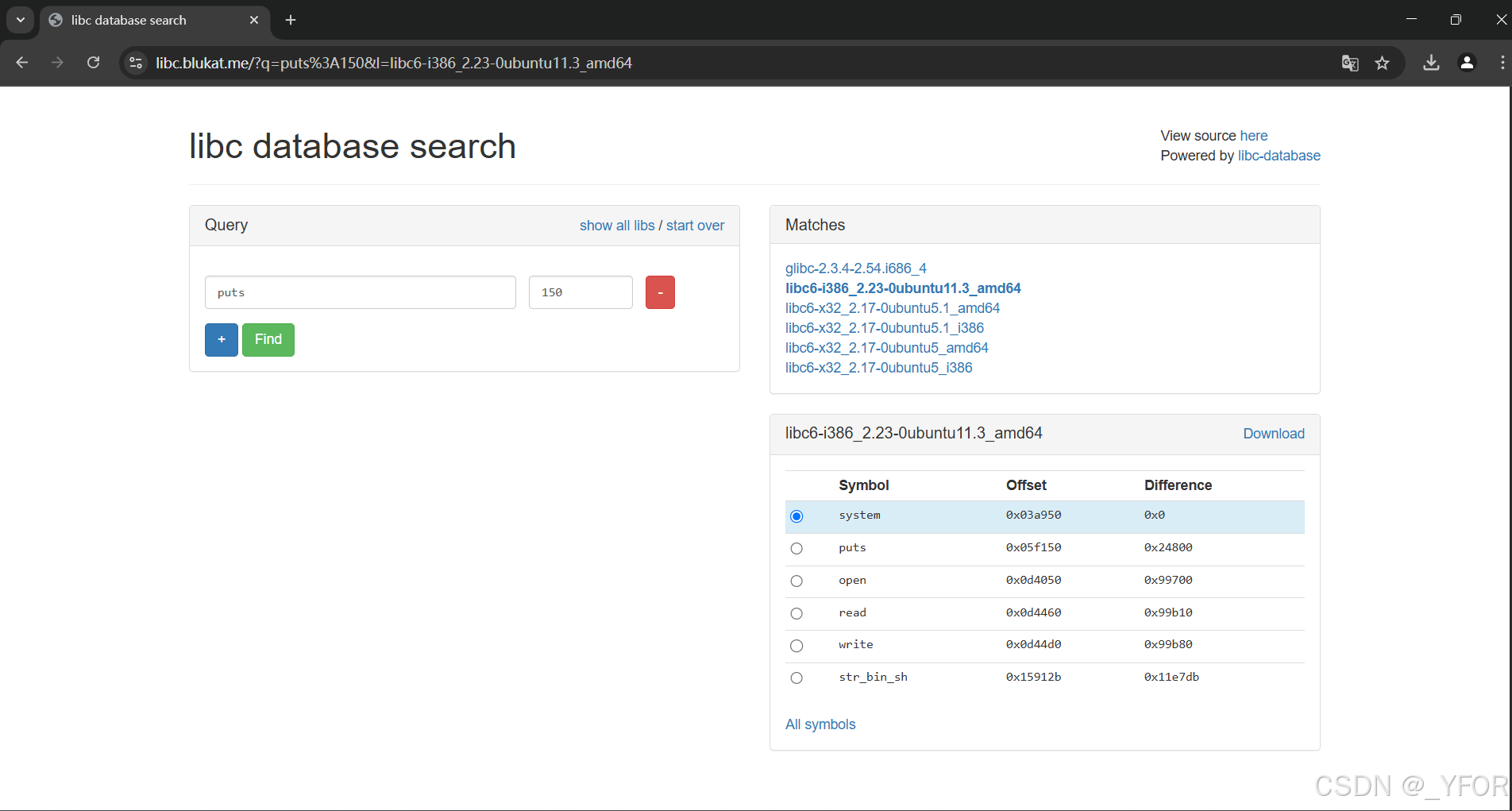Viewport: 1512px width, 811px height.
Task: Click the Find button
Action: 268,339
